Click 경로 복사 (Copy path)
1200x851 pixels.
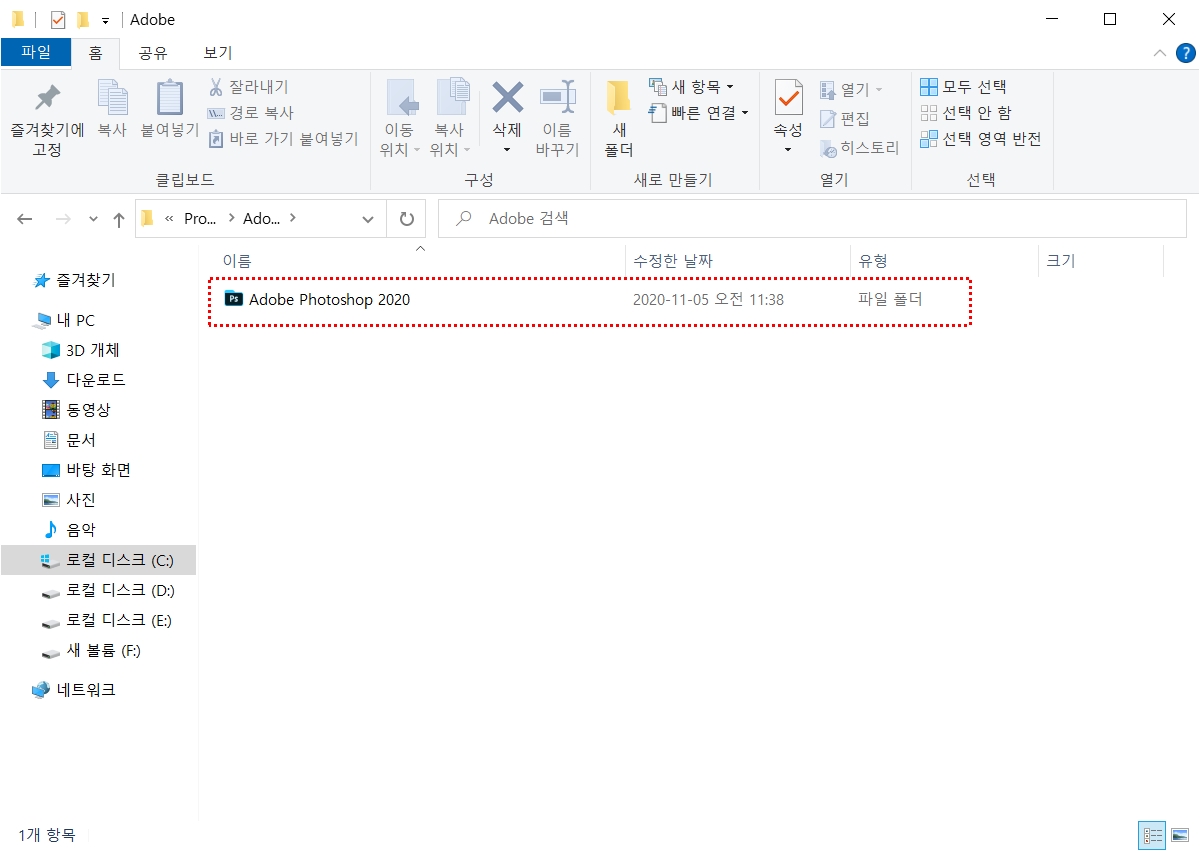pyautogui.click(x=251, y=113)
